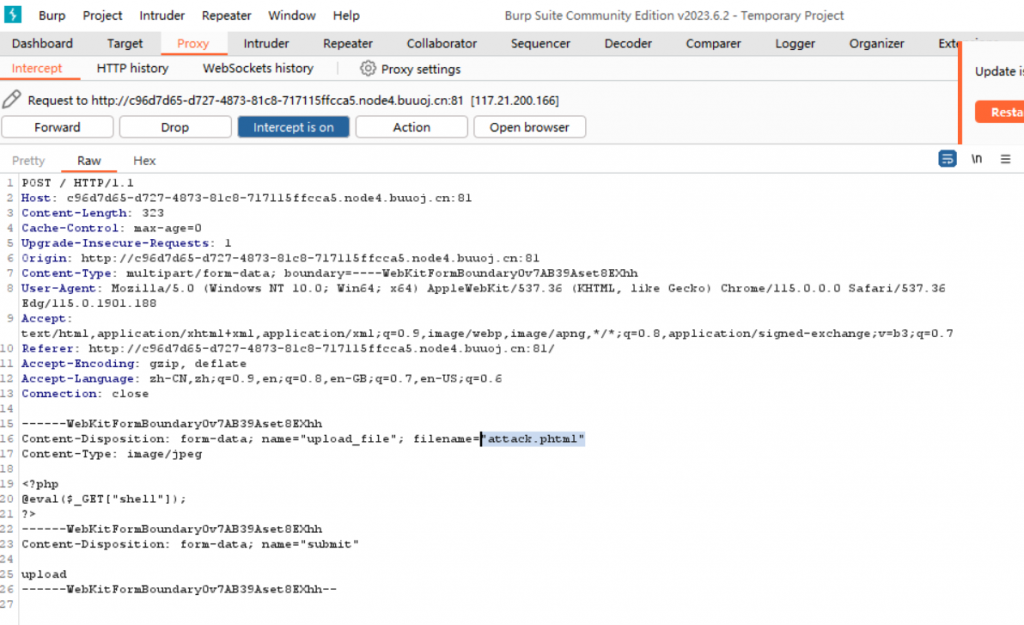
Task: Click the Accept-Encoding header line
Action: tap(134, 363)
